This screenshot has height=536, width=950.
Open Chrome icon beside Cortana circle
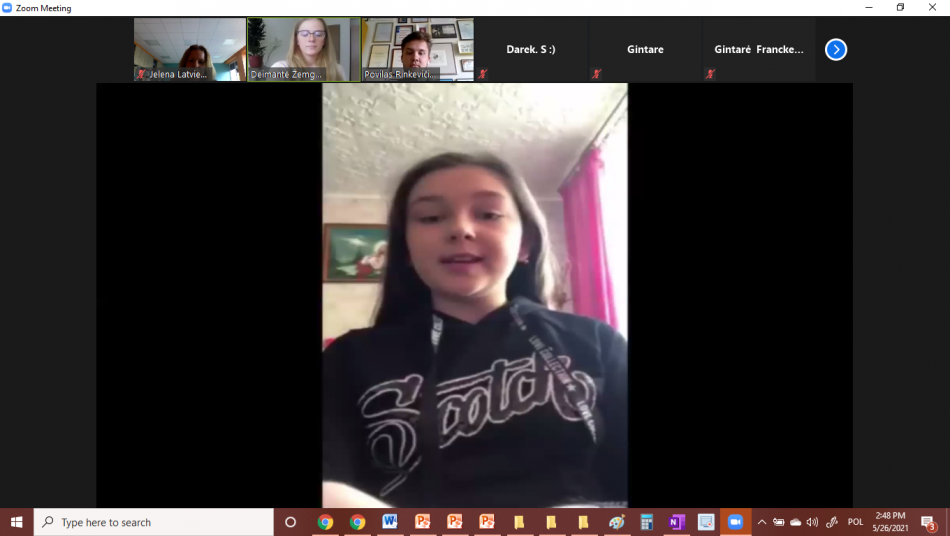[x=325, y=522]
